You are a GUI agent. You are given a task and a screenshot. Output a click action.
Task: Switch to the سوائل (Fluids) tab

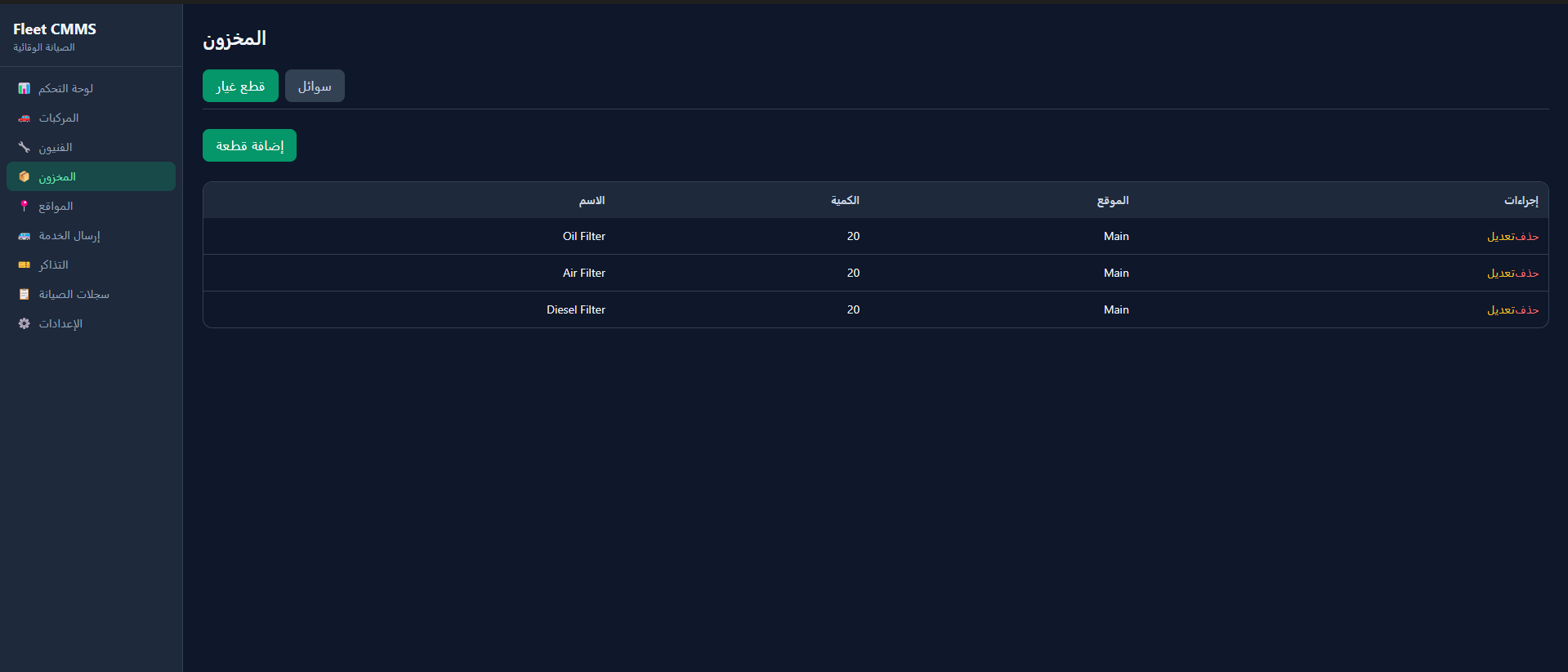pos(315,86)
